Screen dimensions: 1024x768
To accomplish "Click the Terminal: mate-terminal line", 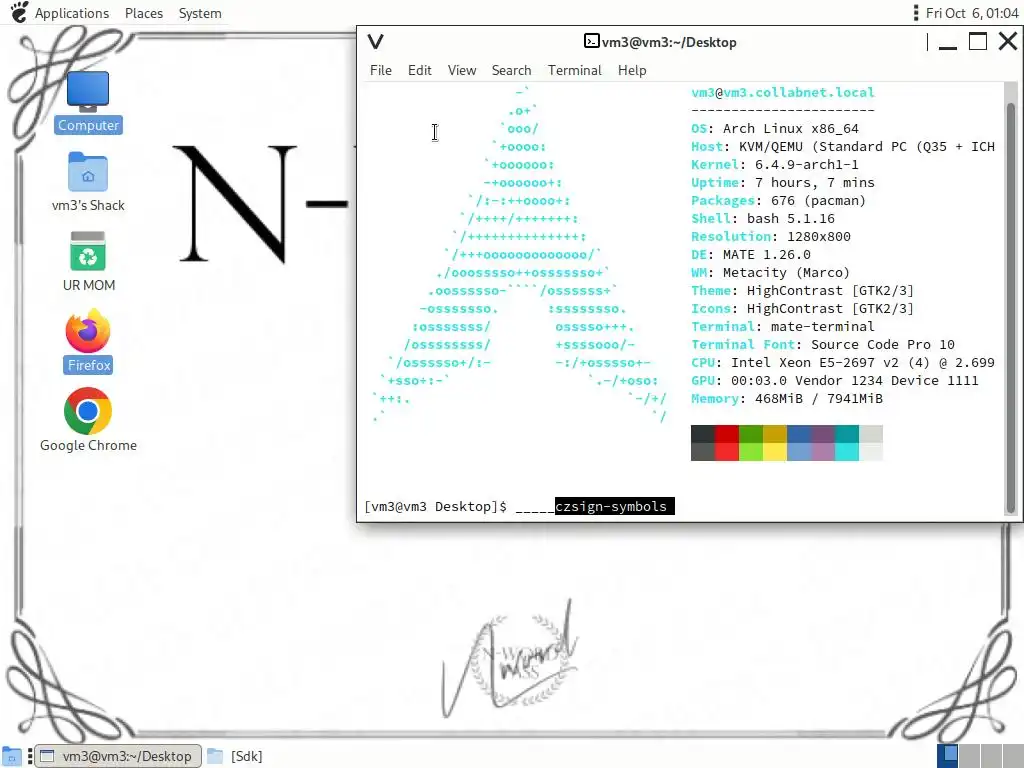I will point(782,327).
